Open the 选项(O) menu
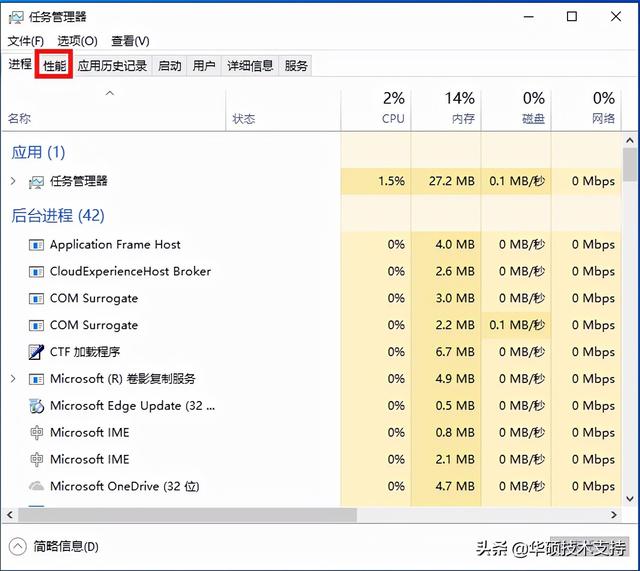The height and width of the screenshot is (571, 640). click(x=77, y=41)
